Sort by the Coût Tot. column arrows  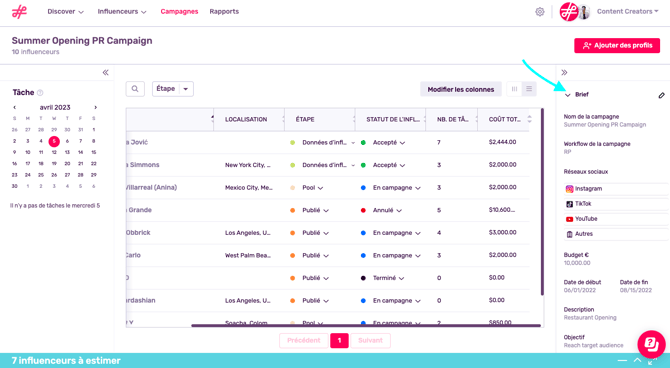(x=530, y=119)
